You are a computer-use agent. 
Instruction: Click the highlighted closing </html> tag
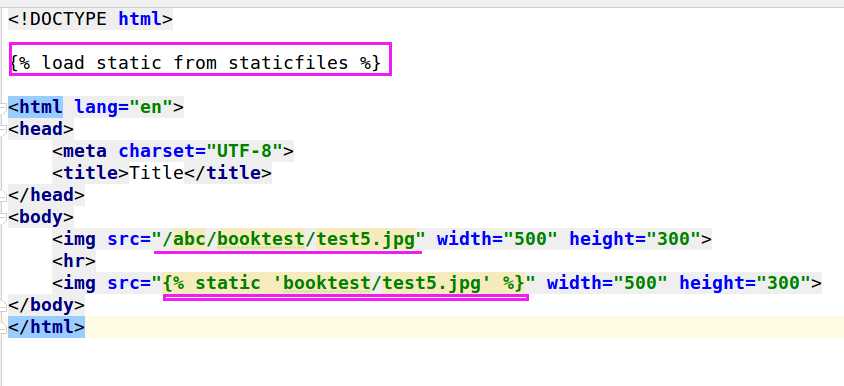point(46,327)
